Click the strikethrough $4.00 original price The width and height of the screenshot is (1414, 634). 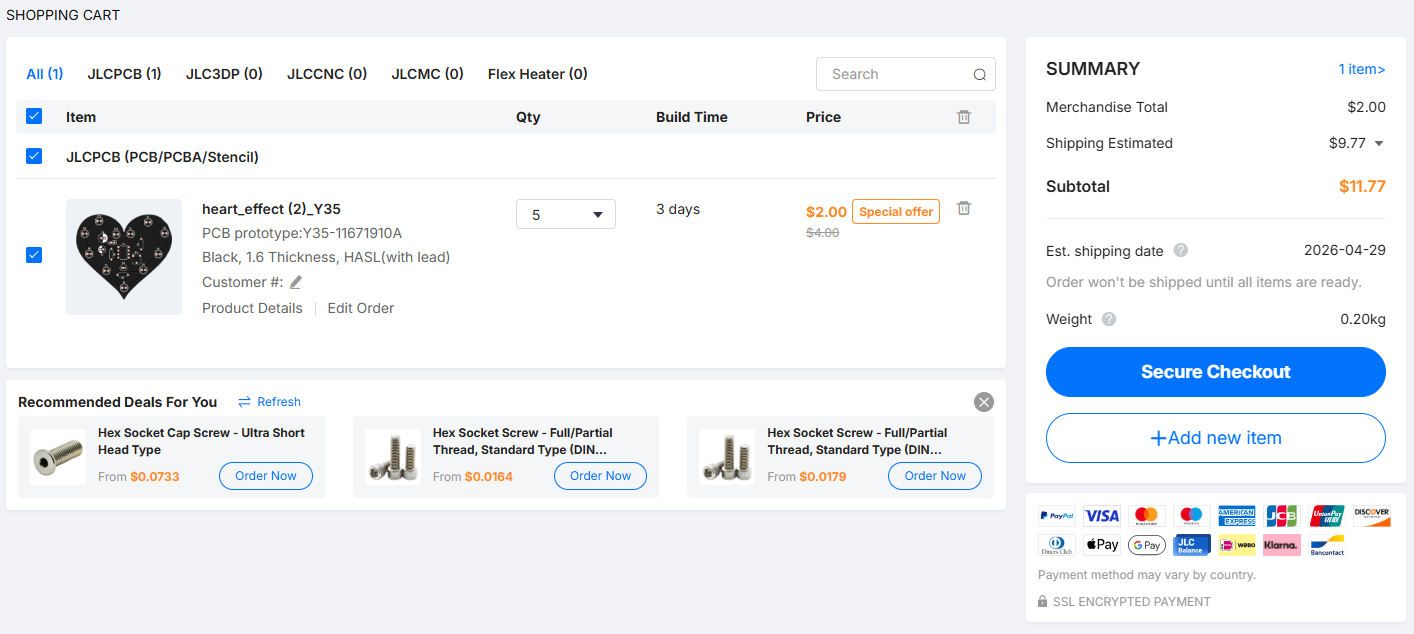coord(823,232)
